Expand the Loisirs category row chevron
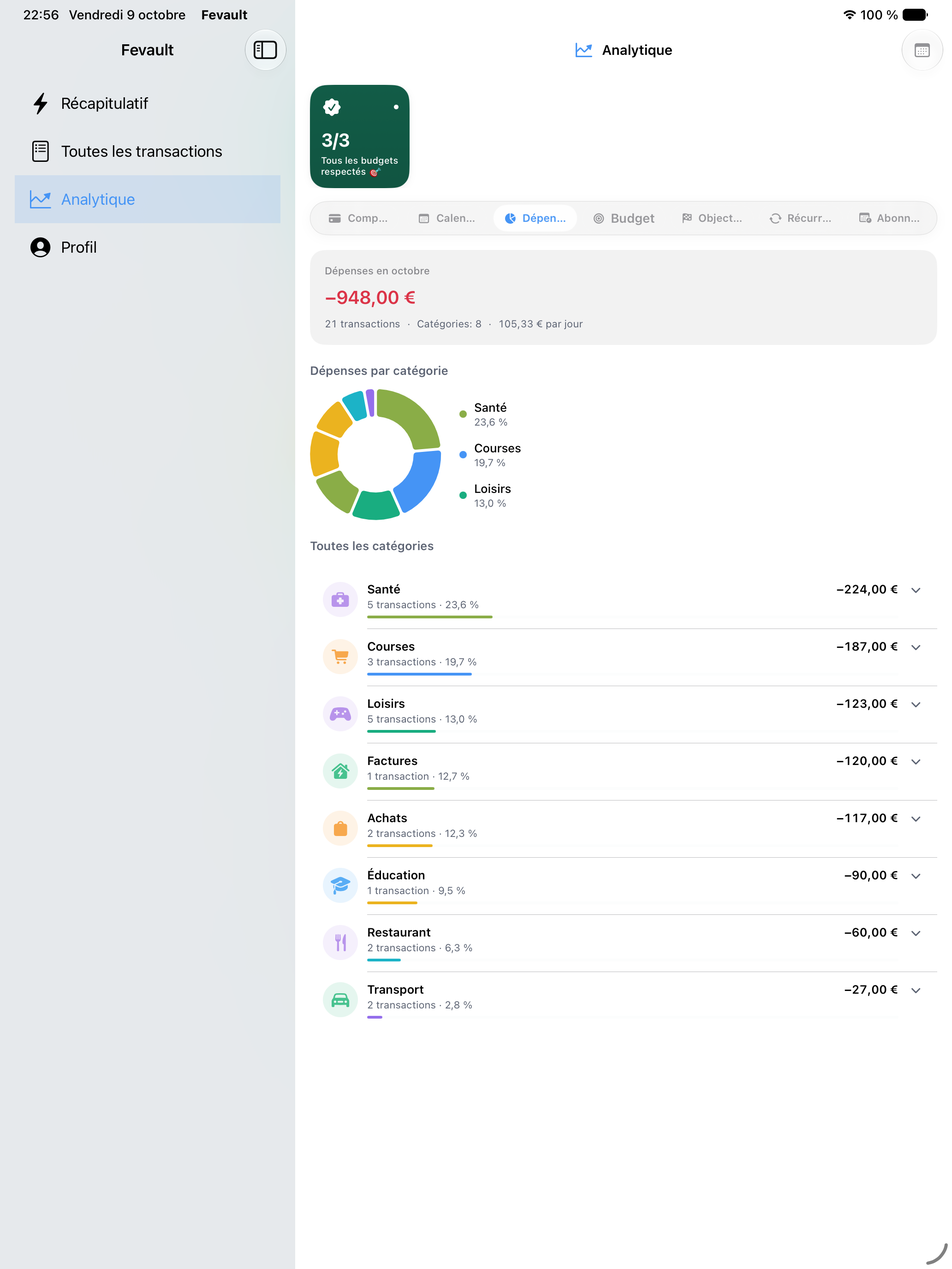This screenshot has height=1269, width=952. coord(915,704)
